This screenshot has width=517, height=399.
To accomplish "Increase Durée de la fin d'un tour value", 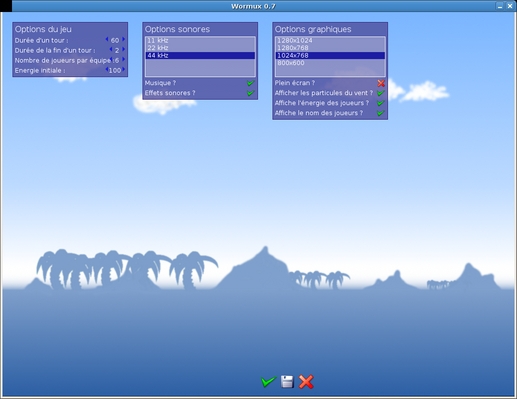I will (124, 49).
